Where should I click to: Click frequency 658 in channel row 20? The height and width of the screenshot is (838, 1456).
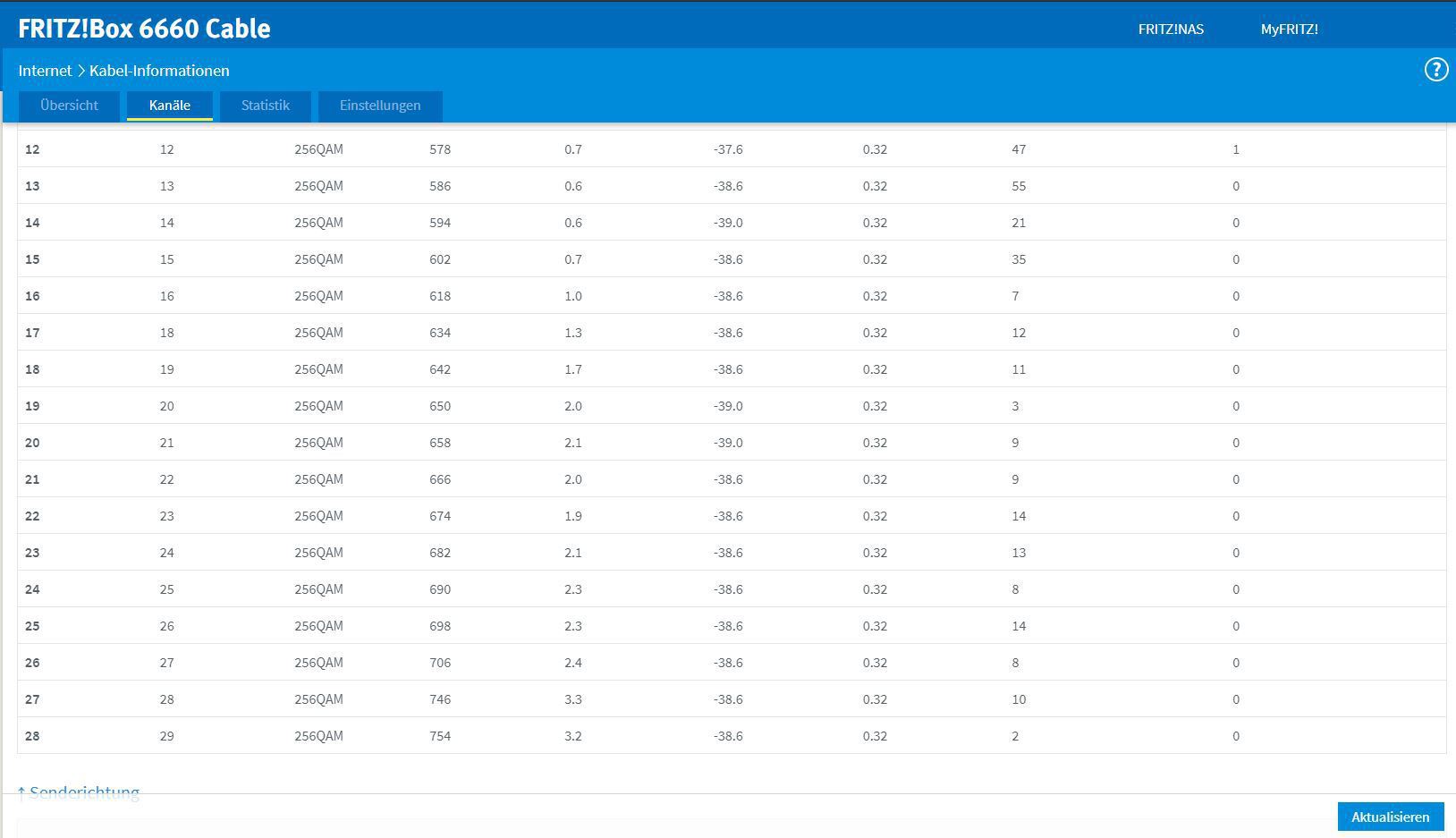[x=440, y=444]
